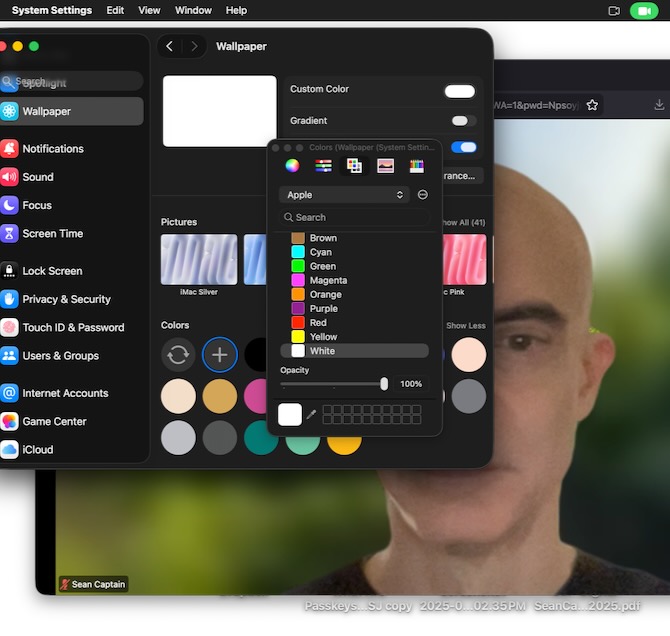Image resolution: width=670 pixels, height=636 pixels.
Task: Choose the pink iMac wallpaper thumbnail
Action: tap(464, 259)
